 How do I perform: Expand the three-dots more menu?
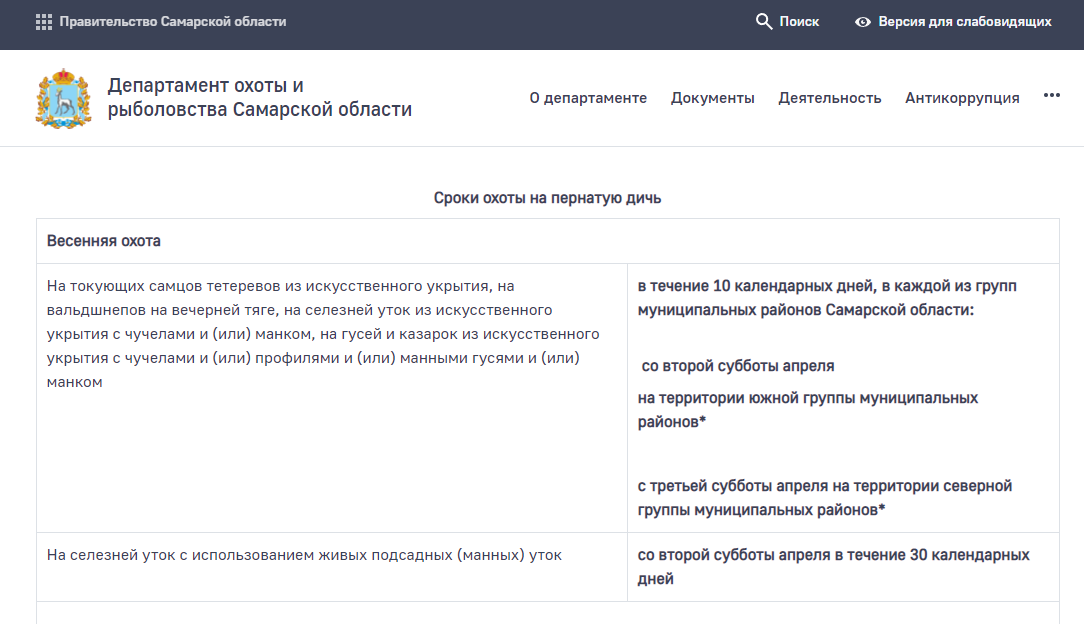click(x=1051, y=96)
